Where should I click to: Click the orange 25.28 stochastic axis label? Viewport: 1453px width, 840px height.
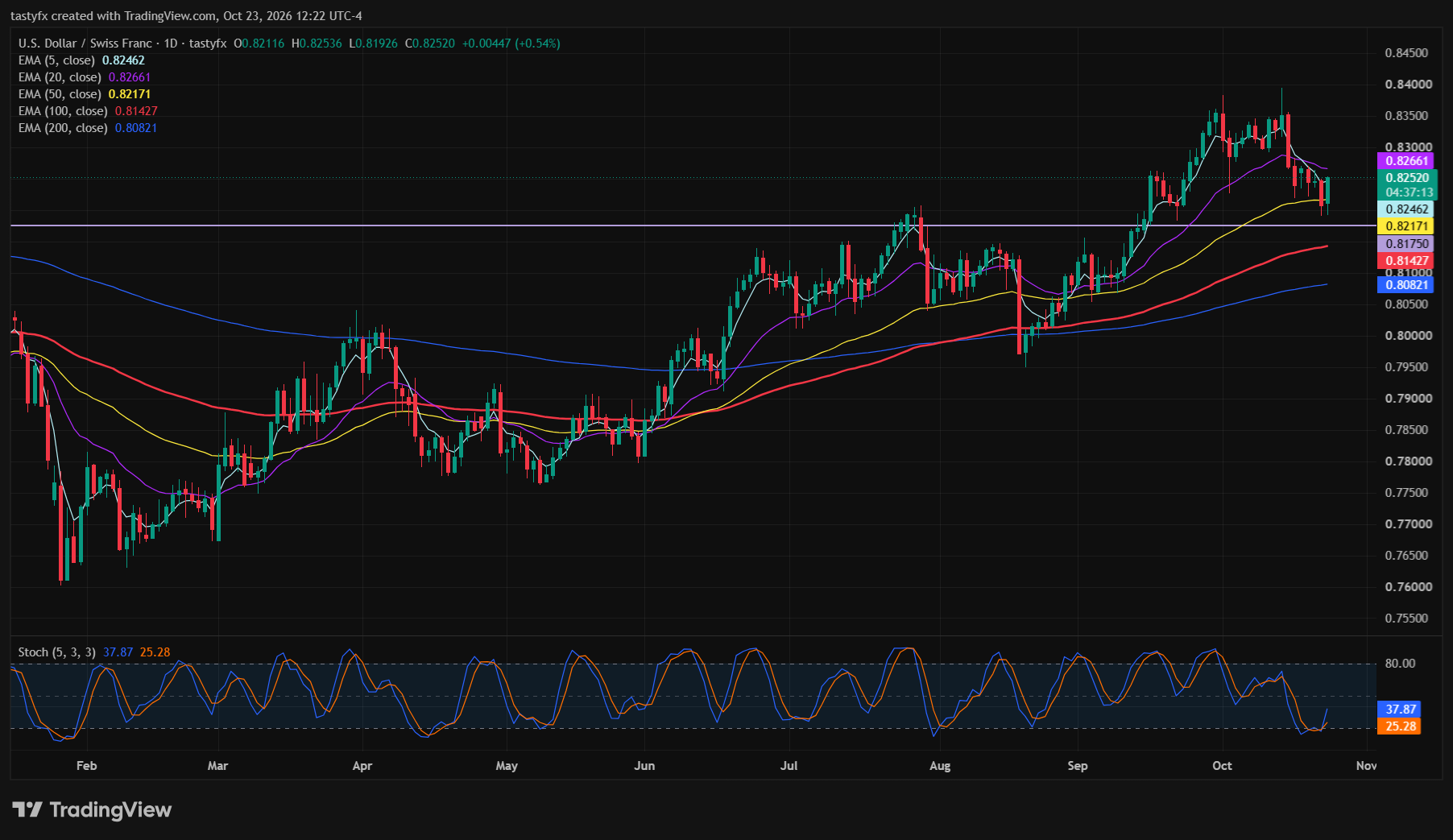[x=1400, y=726]
